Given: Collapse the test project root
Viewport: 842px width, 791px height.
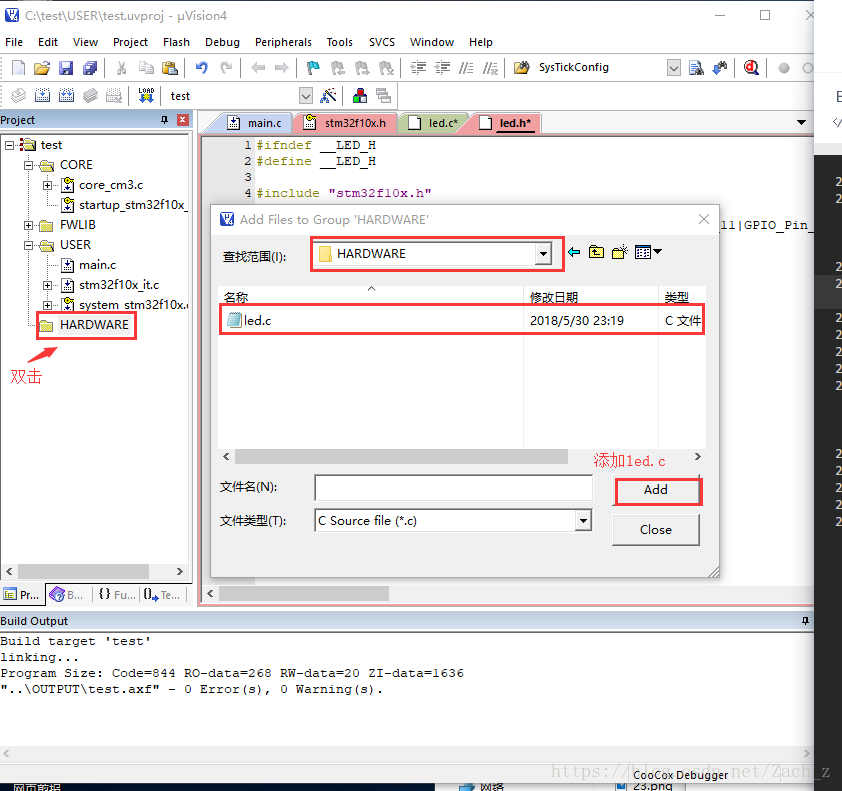Looking at the screenshot, I should point(9,146).
